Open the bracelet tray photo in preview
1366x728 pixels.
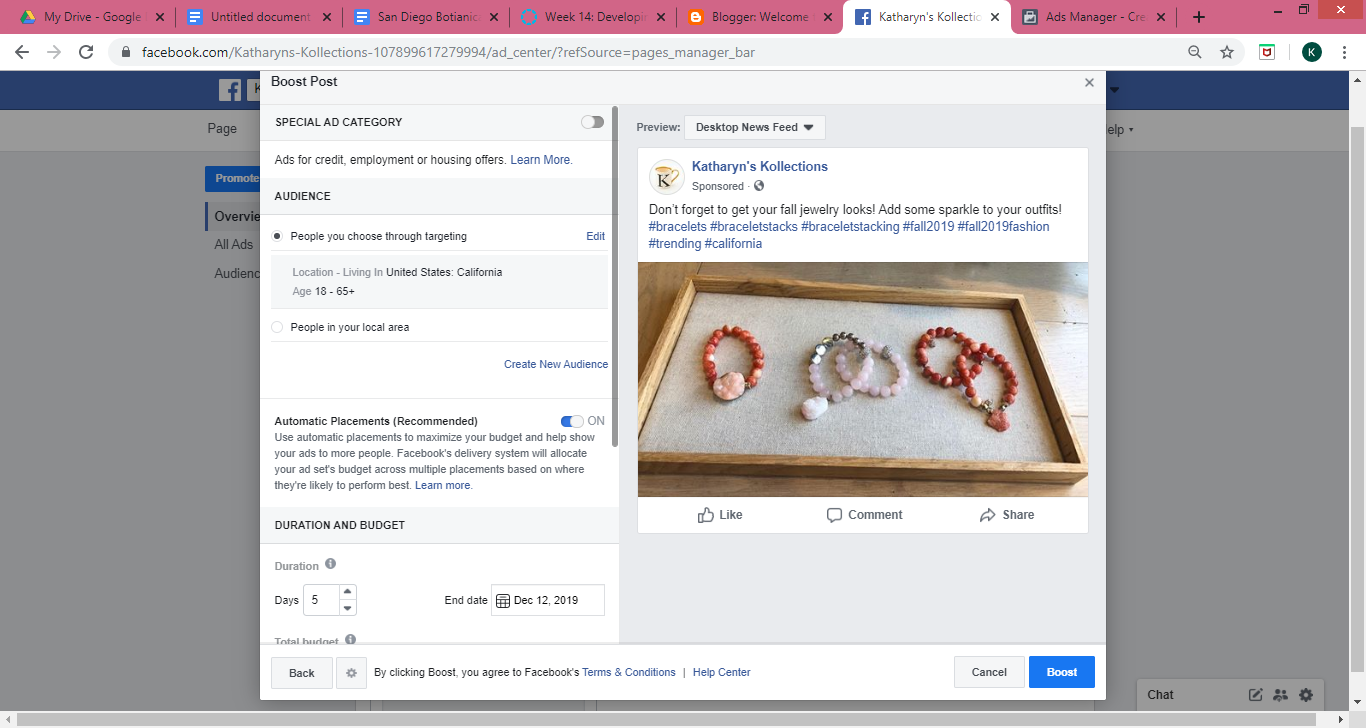point(863,379)
